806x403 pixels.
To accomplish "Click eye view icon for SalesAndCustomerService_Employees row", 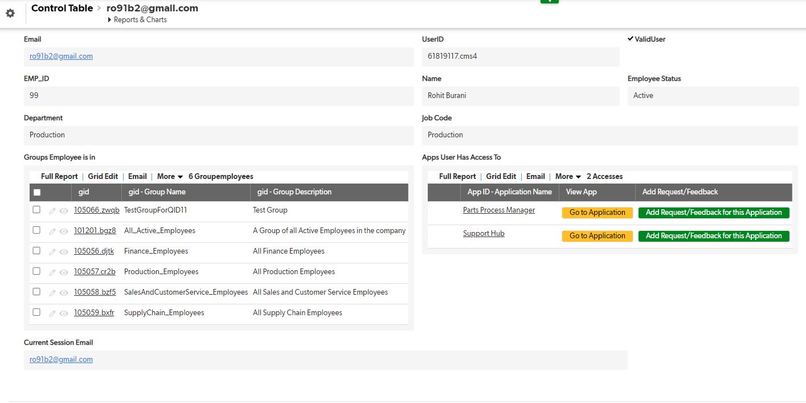I will 64,293.
